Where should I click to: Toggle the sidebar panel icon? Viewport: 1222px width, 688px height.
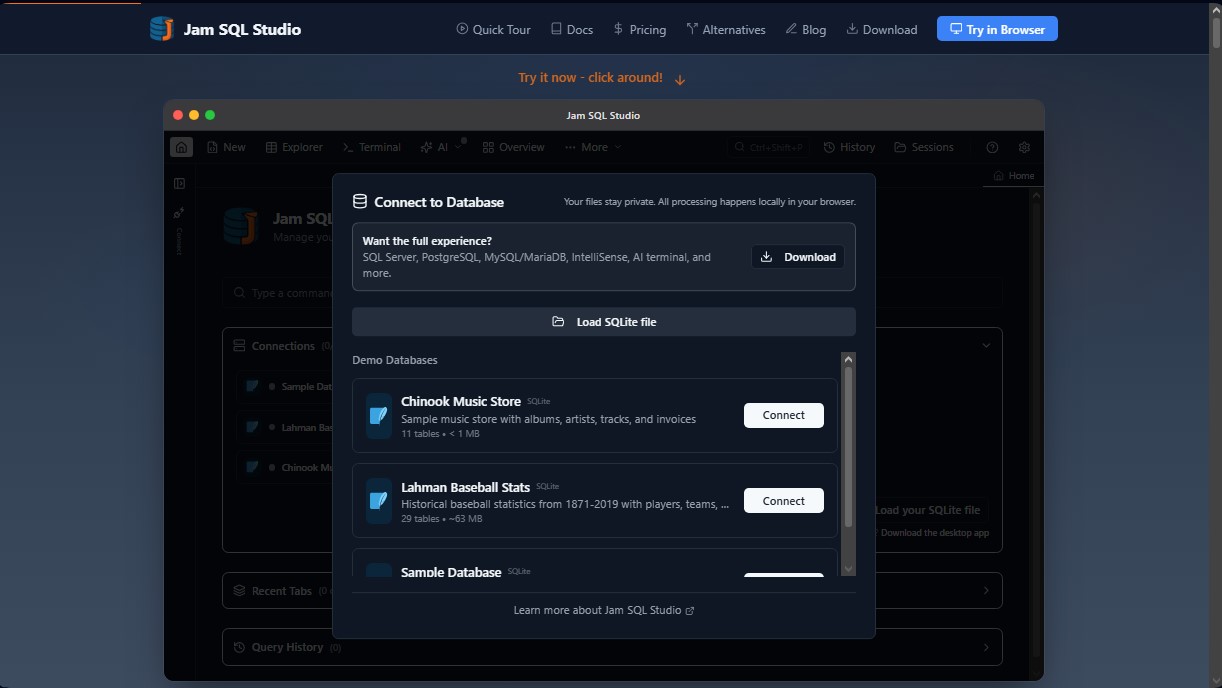[x=180, y=183]
